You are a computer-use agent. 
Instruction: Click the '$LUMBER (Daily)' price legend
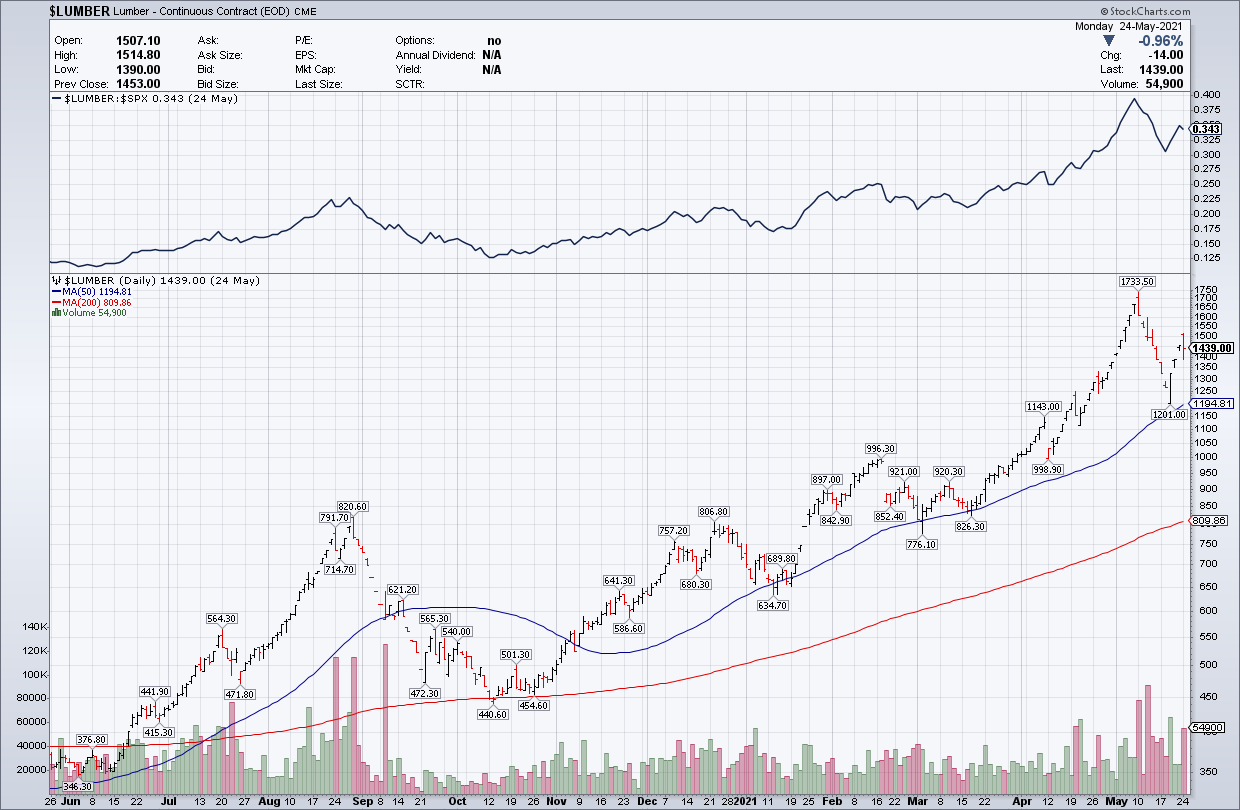point(155,281)
